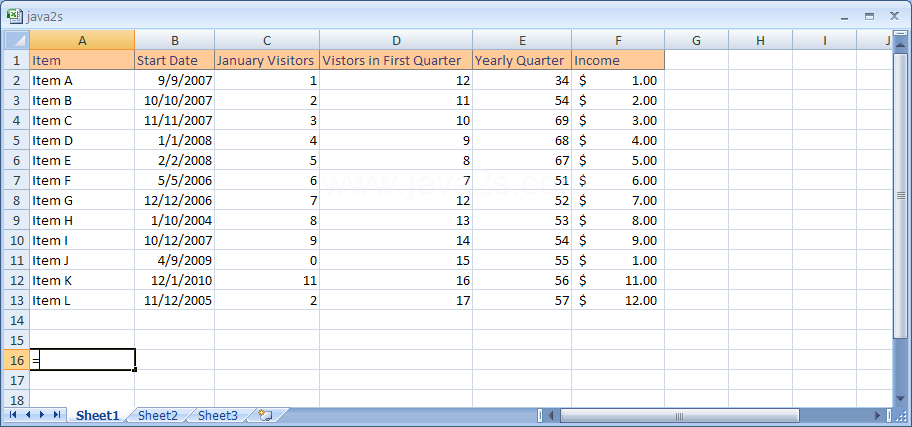Select column D header
Image resolution: width=912 pixels, height=427 pixels.
point(396,41)
